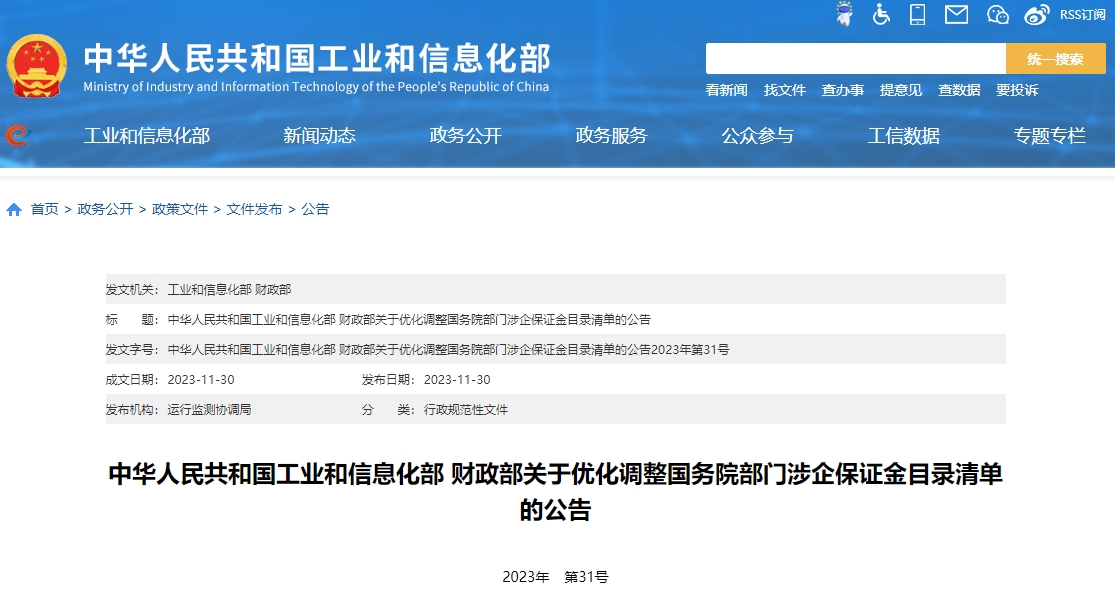The image size is (1115, 595).
Task: Open RSS订阅 subscription link
Action: coord(1083,14)
